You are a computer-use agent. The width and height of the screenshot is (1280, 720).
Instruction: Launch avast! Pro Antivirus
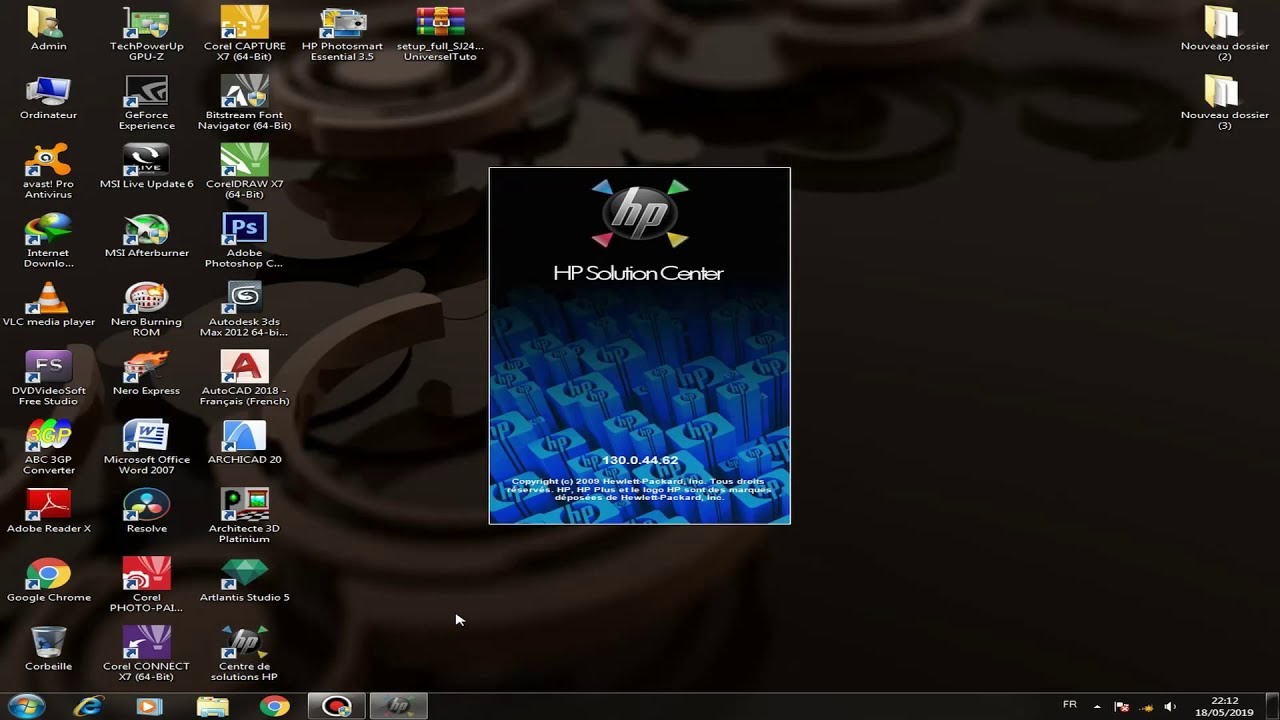[x=48, y=171]
